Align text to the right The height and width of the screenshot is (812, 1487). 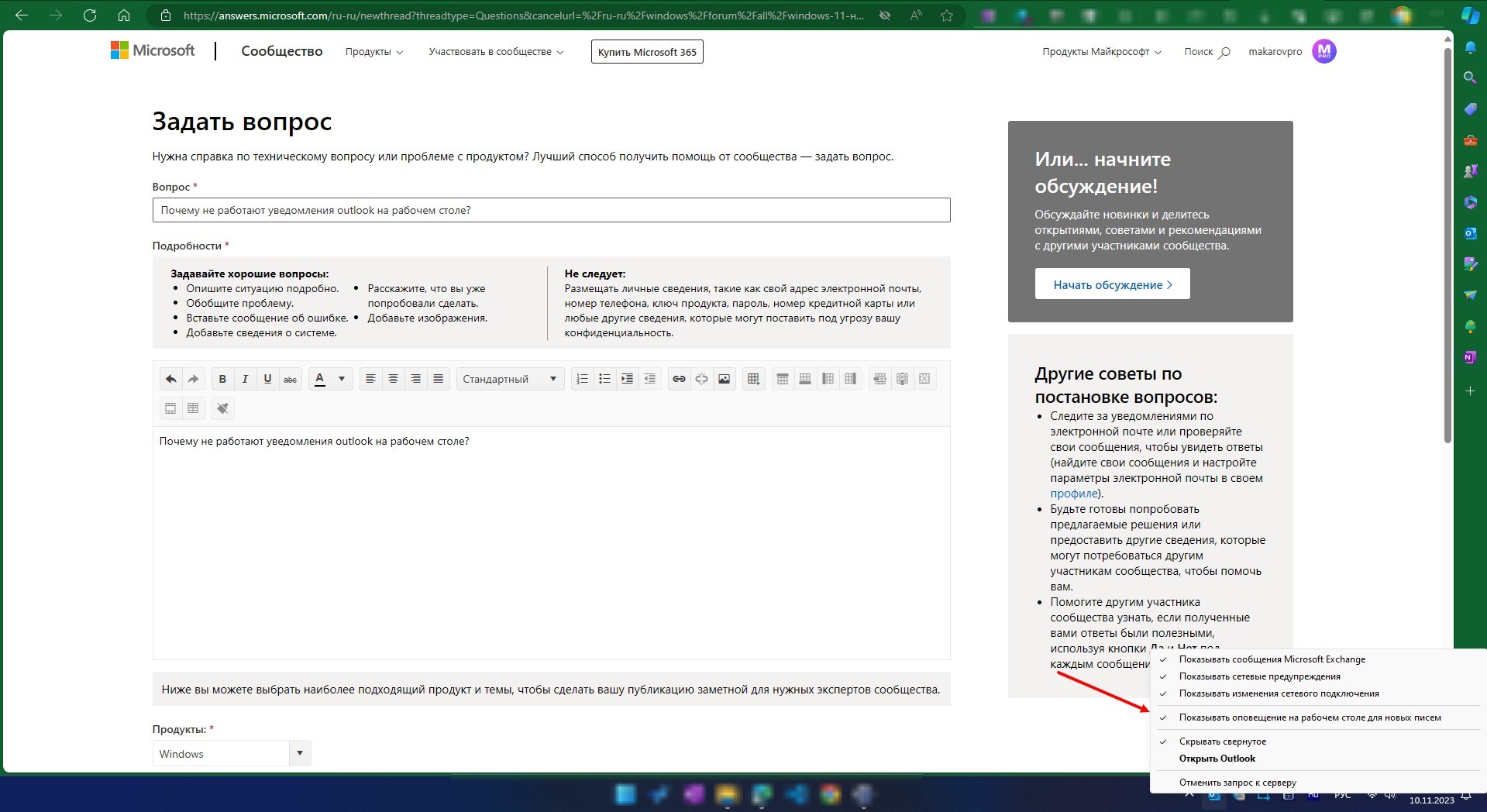tap(415, 379)
